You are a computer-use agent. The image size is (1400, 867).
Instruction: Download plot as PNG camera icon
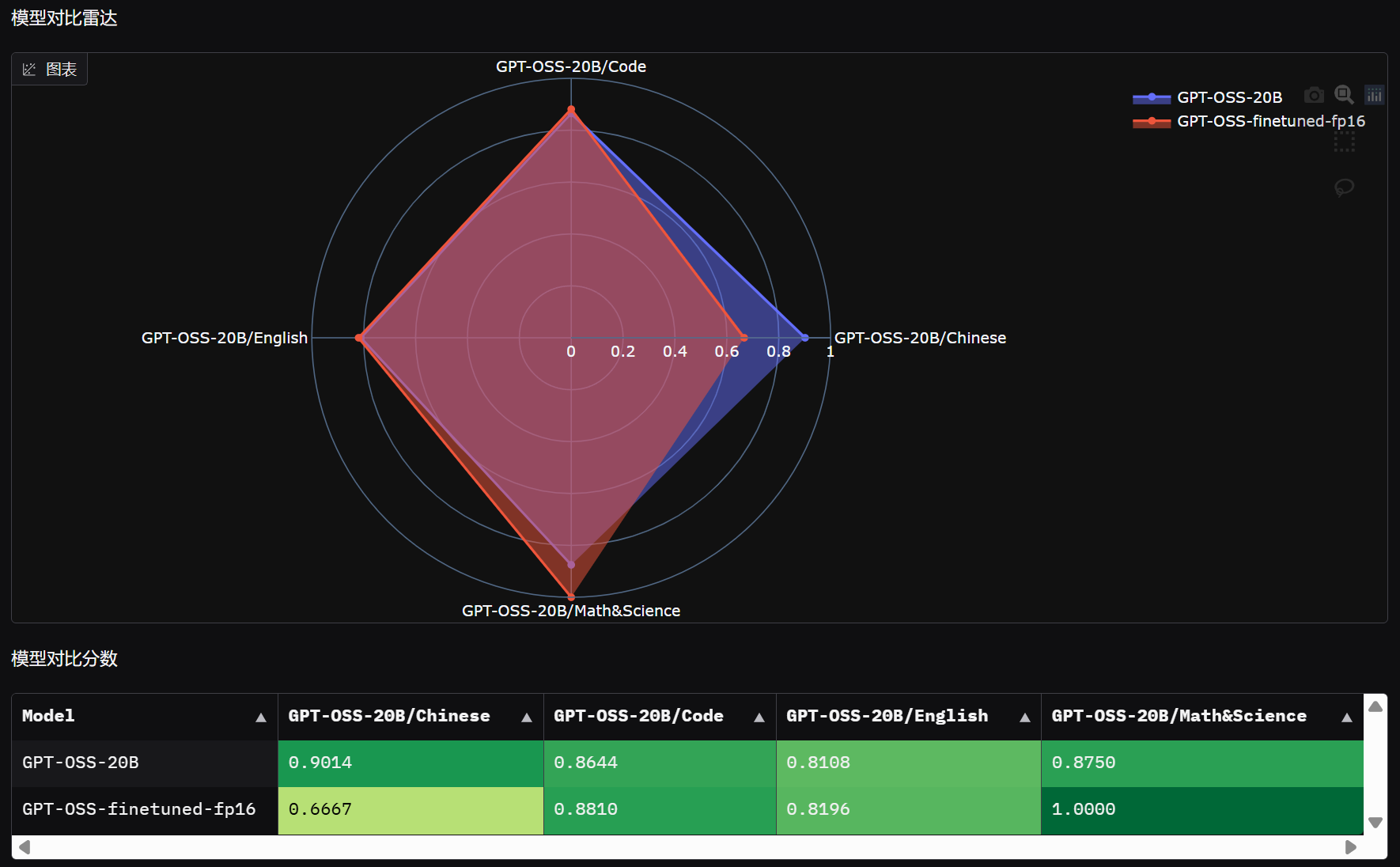1314,95
